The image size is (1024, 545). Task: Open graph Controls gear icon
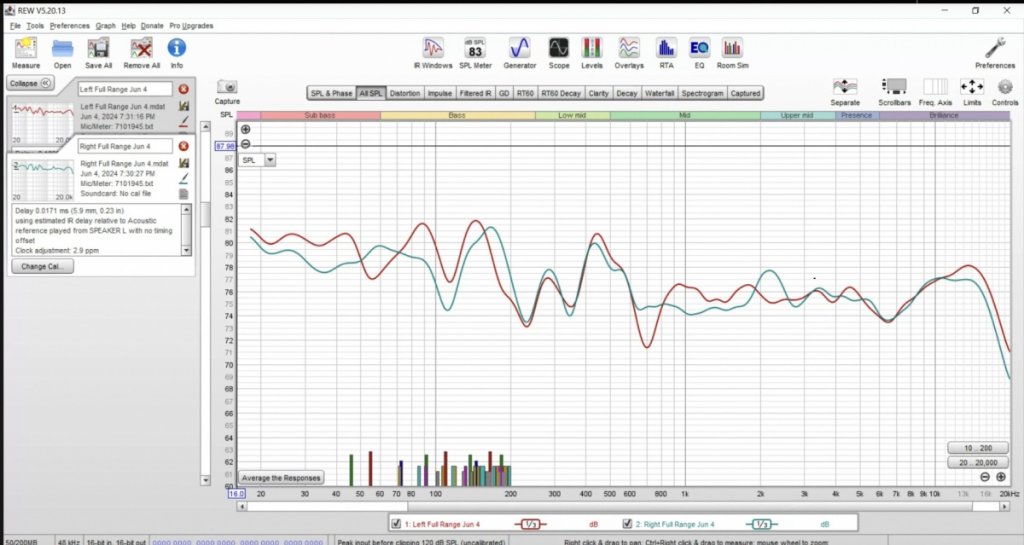click(1004, 91)
